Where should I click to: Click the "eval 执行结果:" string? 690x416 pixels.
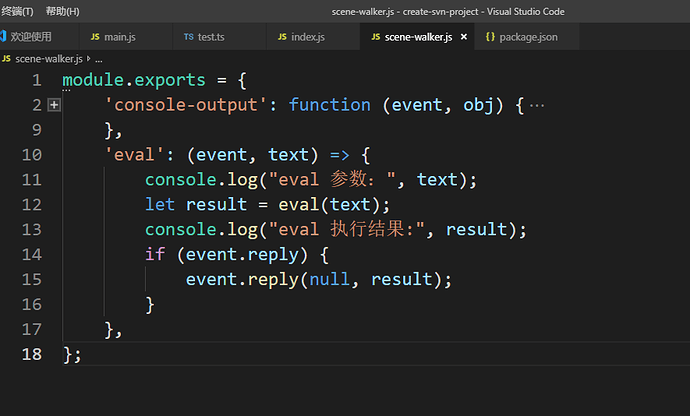[347, 229]
